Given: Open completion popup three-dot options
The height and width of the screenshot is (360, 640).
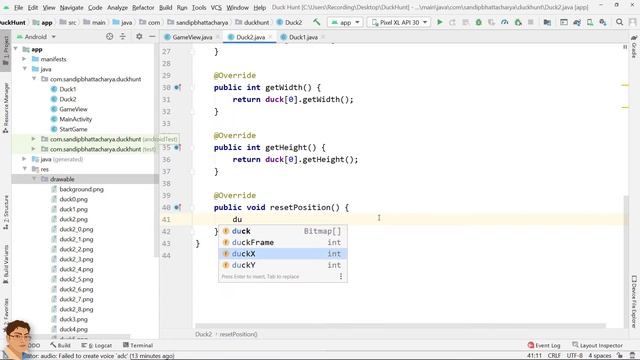Looking at the screenshot, I should (341, 276).
